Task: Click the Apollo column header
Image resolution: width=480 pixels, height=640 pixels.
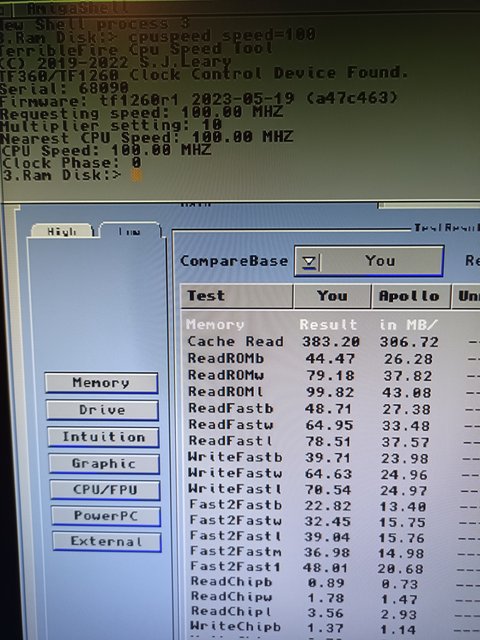Action: tap(410, 296)
